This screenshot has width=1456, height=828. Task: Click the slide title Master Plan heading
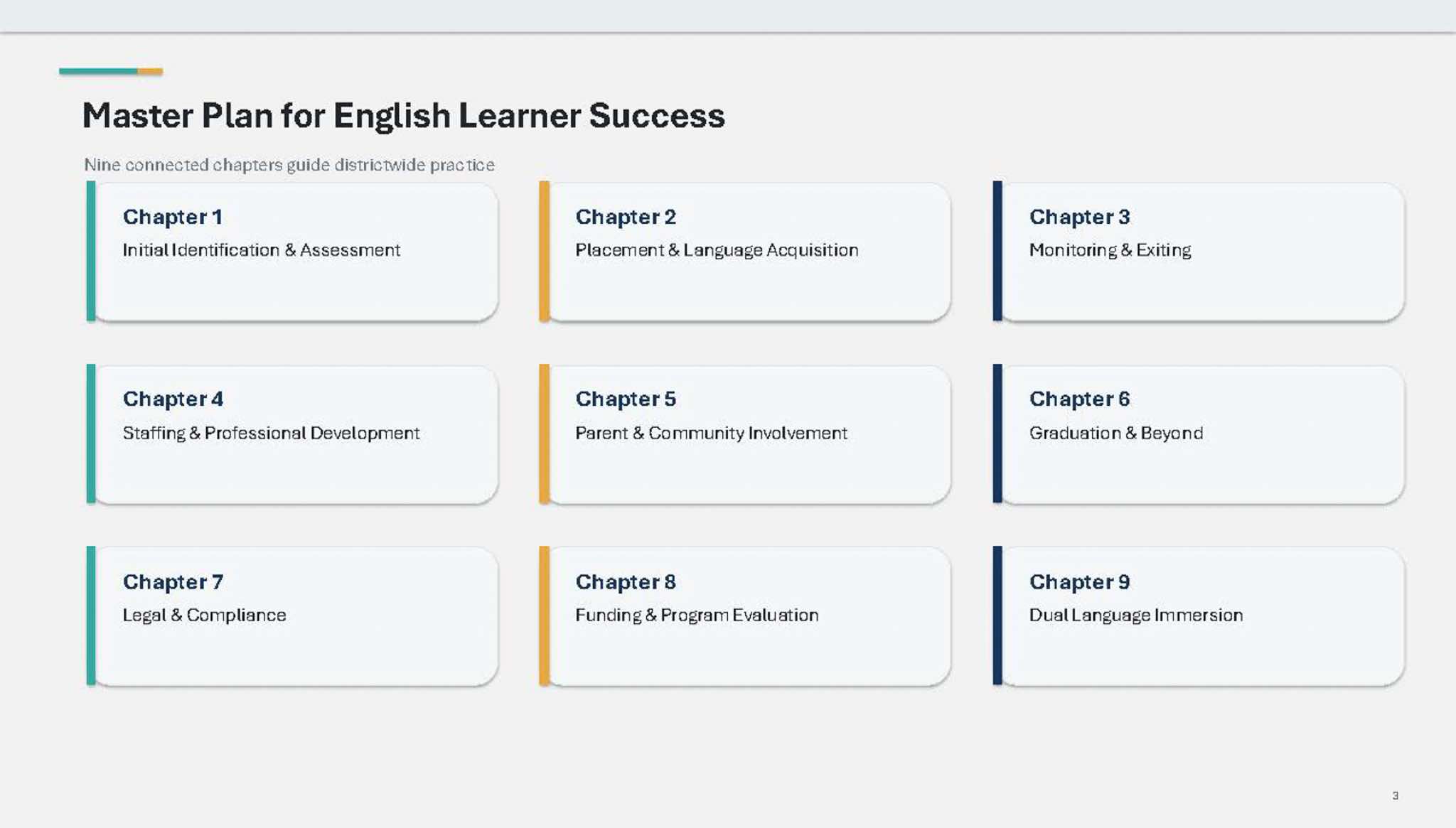pyautogui.click(x=403, y=116)
